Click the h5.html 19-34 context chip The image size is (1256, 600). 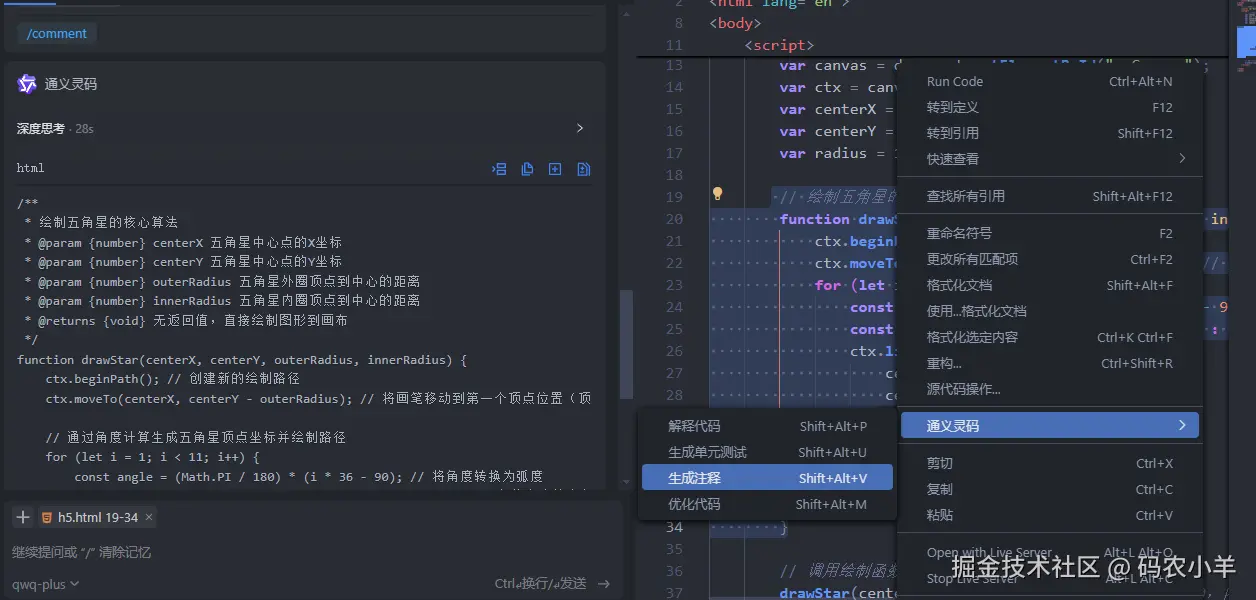click(x=97, y=517)
